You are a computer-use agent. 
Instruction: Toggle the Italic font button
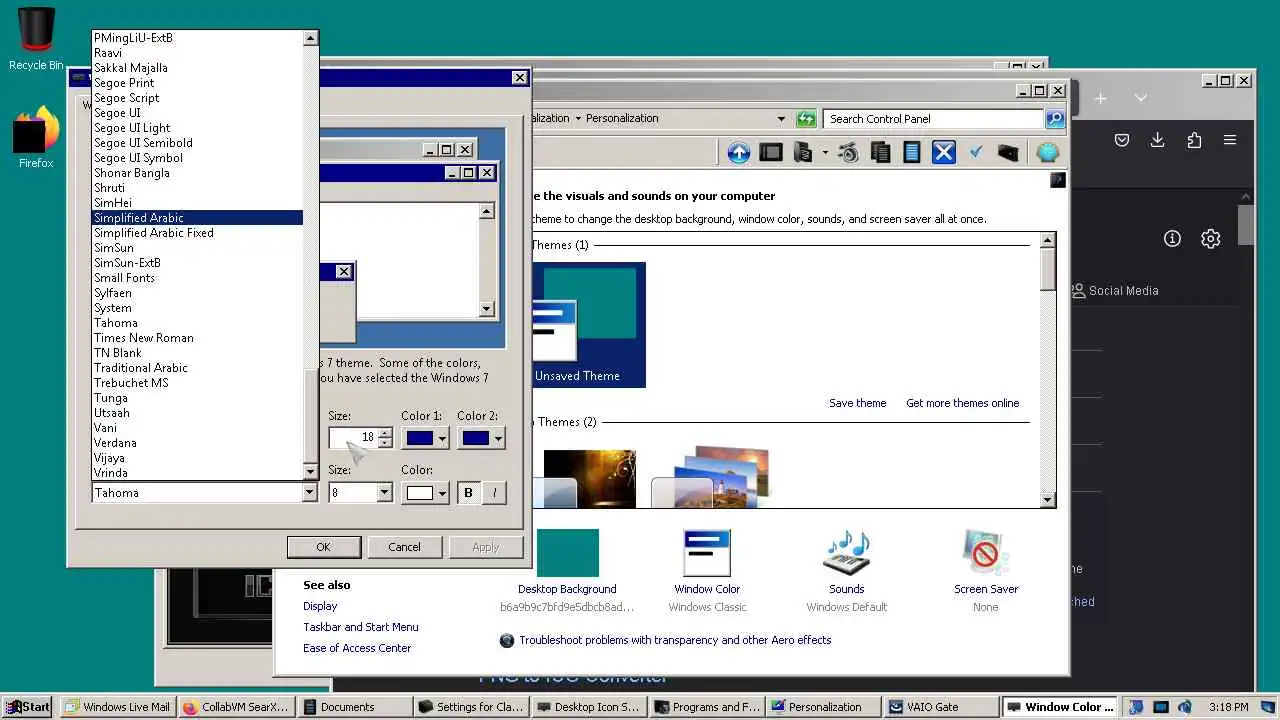pos(494,493)
